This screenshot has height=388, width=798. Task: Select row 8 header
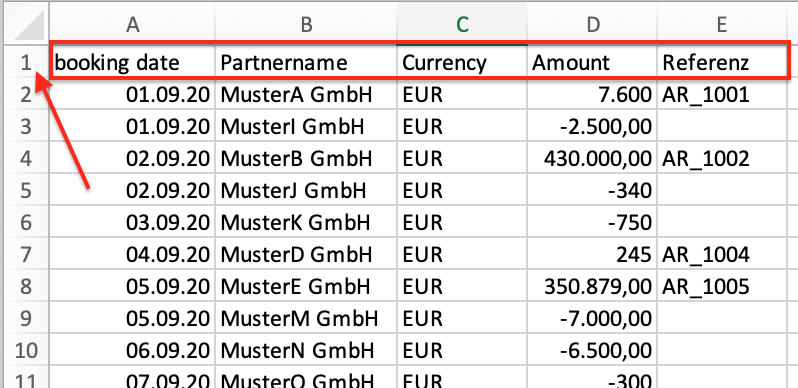tap(26, 287)
